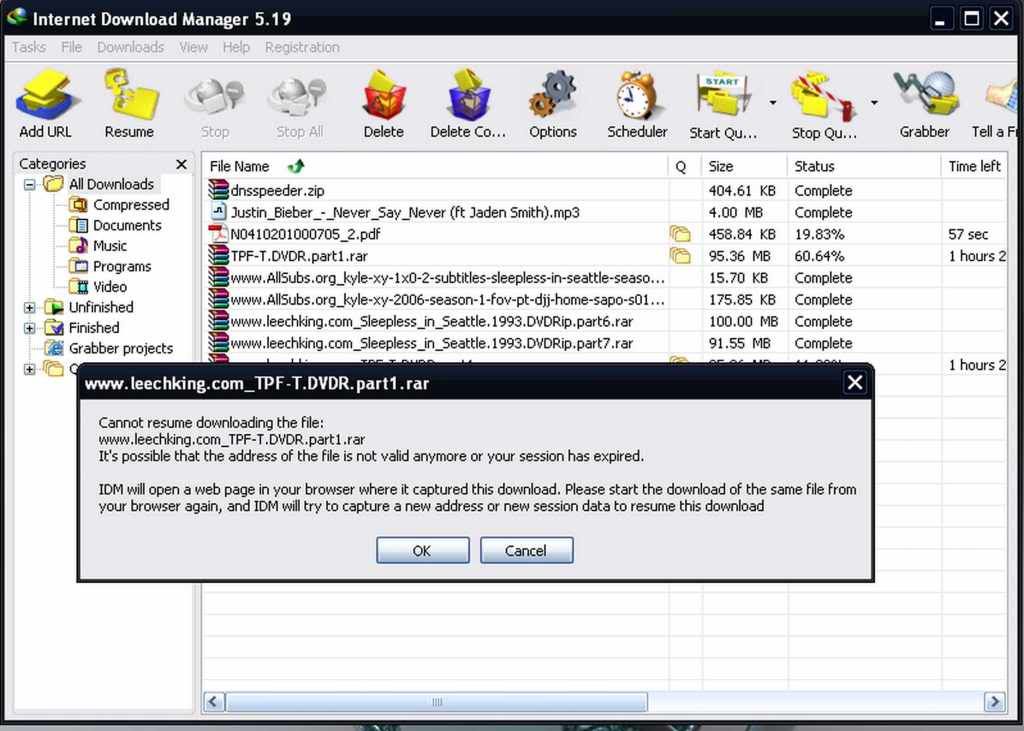Screen dimensions: 1024x731
Task: Expand the partly hidden tree node below Grabber projects
Action: [x=29, y=369]
